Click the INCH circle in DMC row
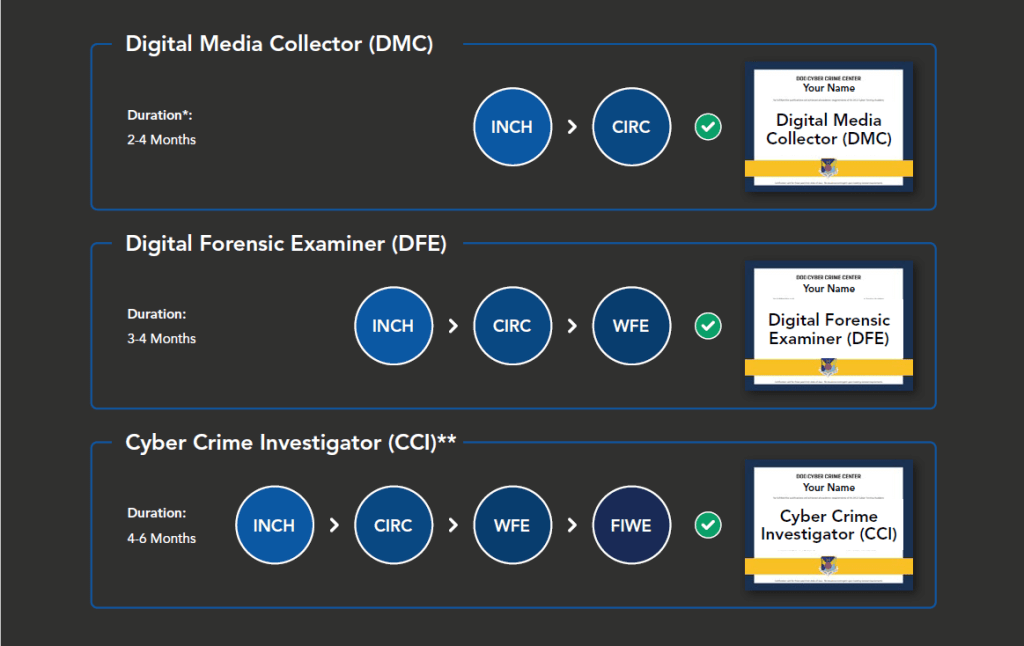This screenshot has width=1024, height=646. point(512,127)
